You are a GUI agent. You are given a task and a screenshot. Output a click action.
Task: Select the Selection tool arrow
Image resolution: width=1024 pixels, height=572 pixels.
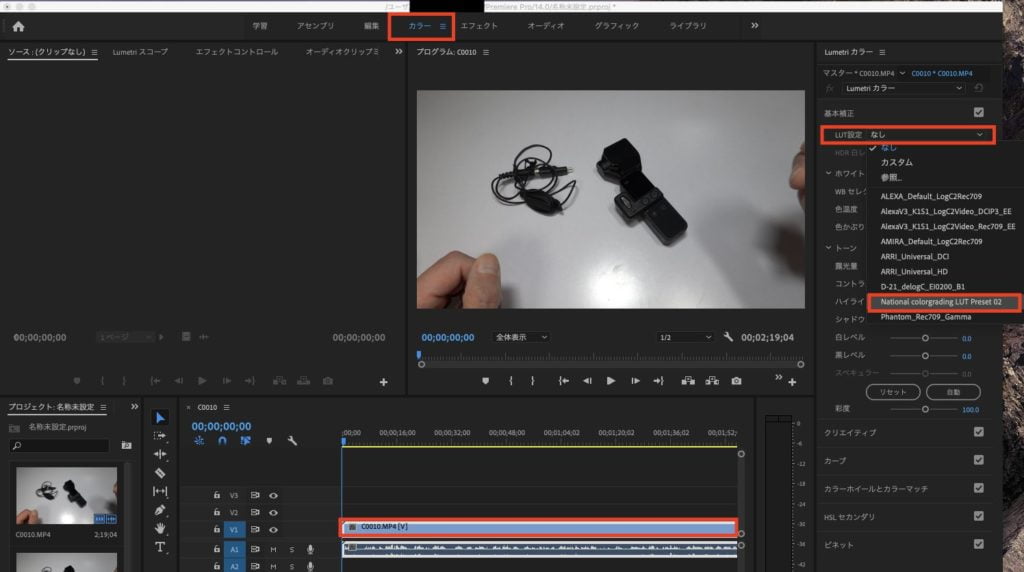pyautogui.click(x=160, y=418)
